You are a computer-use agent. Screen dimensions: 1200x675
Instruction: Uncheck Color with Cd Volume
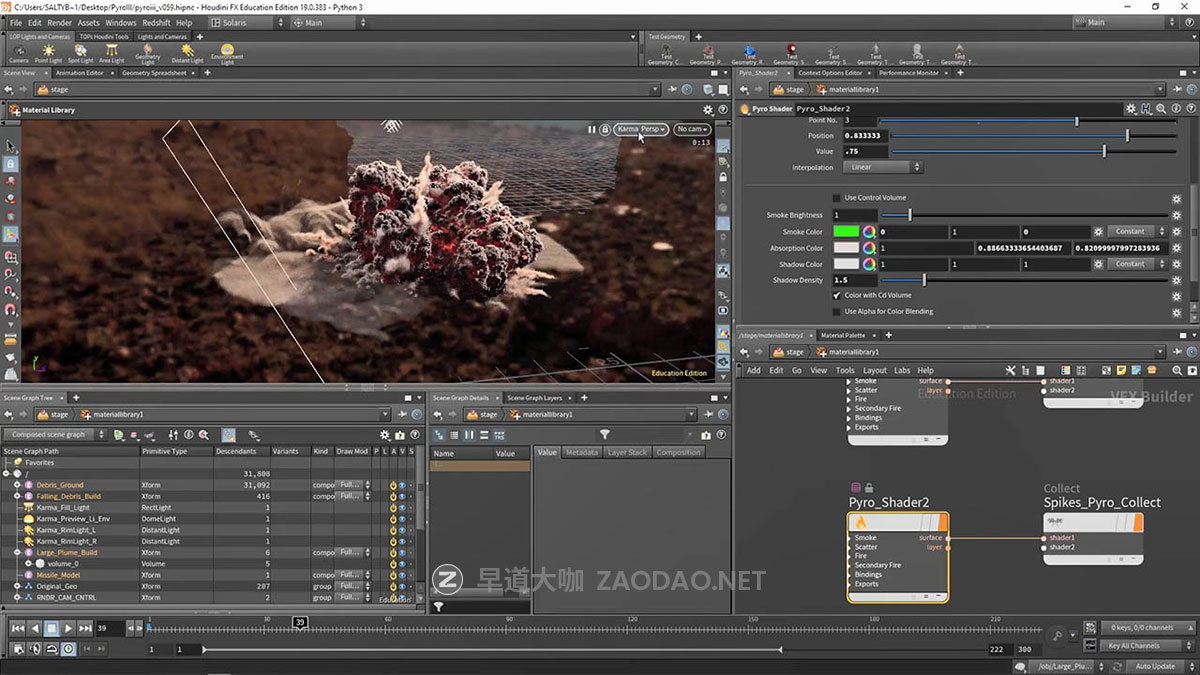point(837,295)
